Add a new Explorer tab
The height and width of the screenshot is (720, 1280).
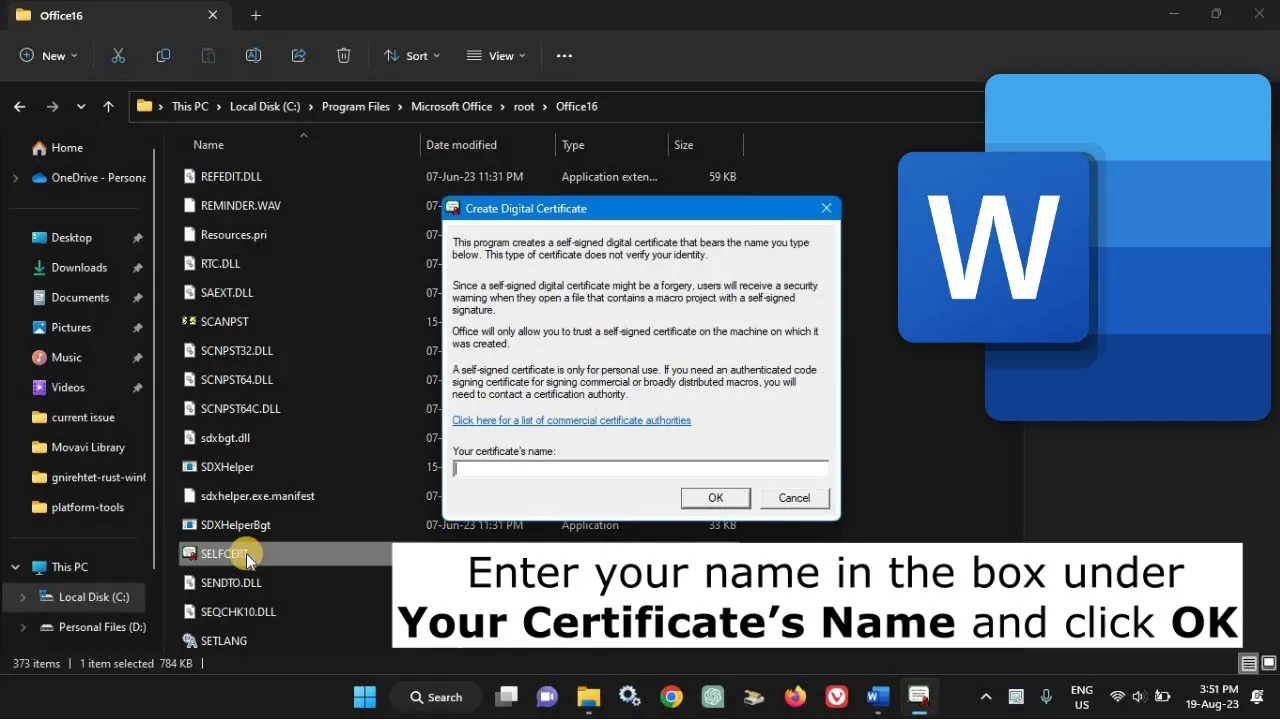[256, 15]
